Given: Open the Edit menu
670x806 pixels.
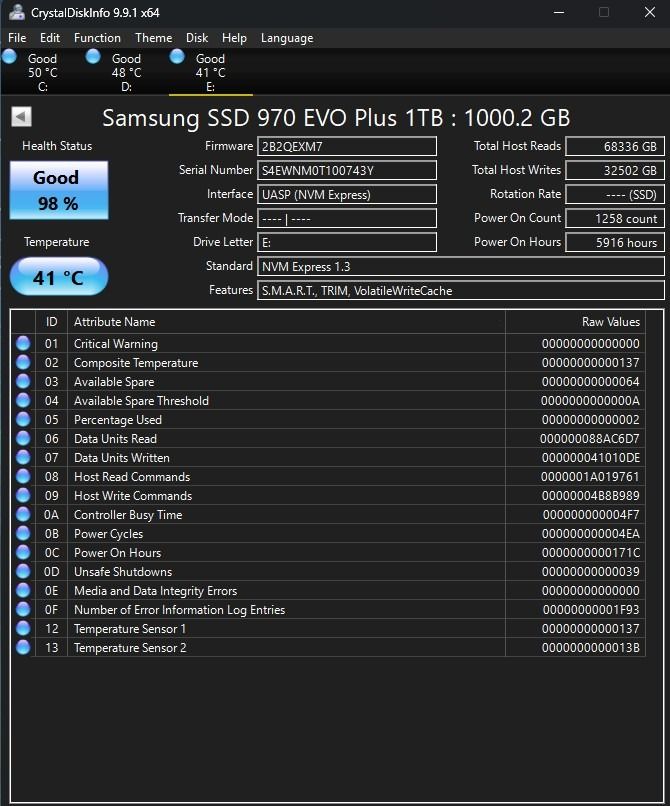Looking at the screenshot, I should coord(50,38).
